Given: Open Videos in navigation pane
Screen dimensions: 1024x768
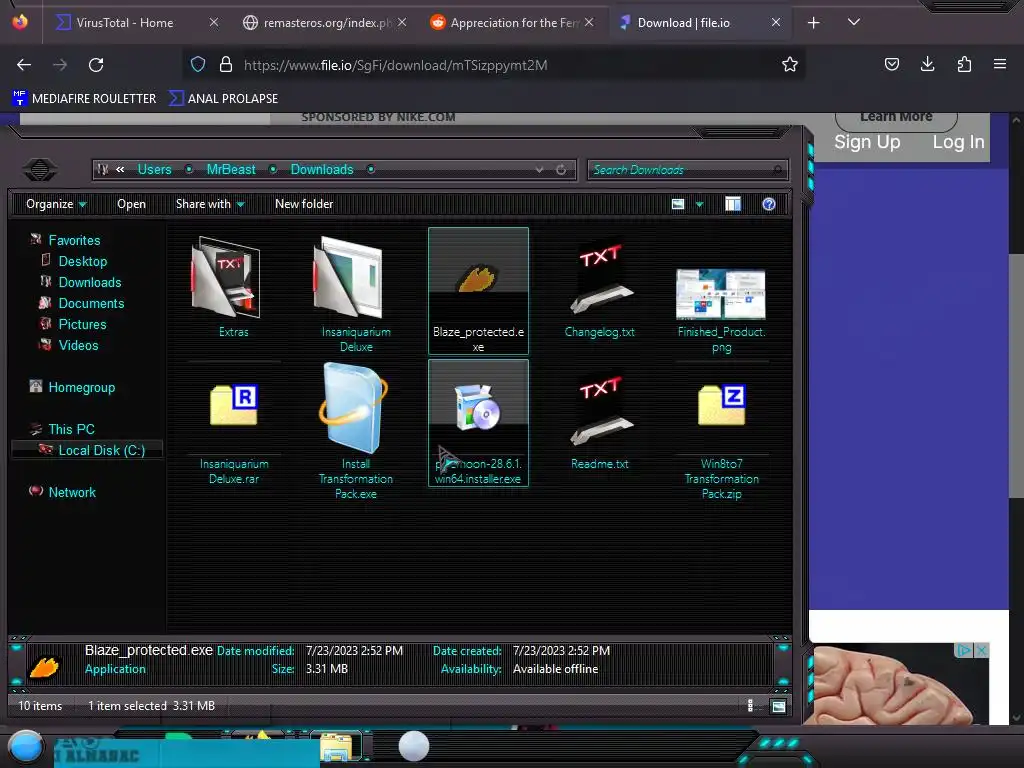Looking at the screenshot, I should (x=78, y=345).
